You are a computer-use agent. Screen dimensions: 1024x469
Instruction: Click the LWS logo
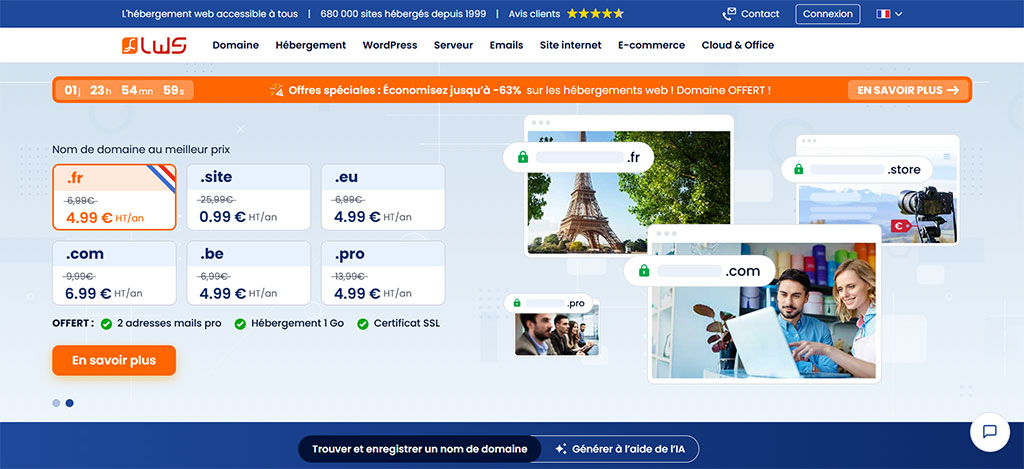pyautogui.click(x=154, y=45)
